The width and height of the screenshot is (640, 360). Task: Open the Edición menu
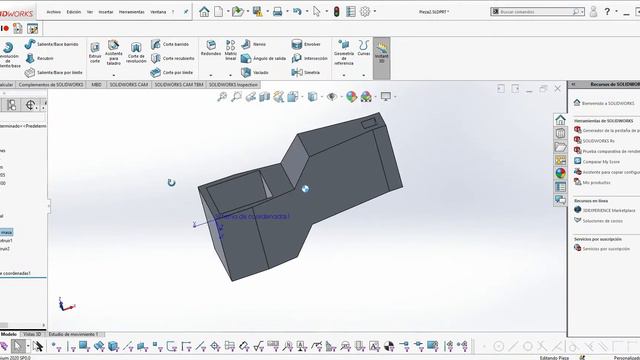pyautogui.click(x=74, y=12)
